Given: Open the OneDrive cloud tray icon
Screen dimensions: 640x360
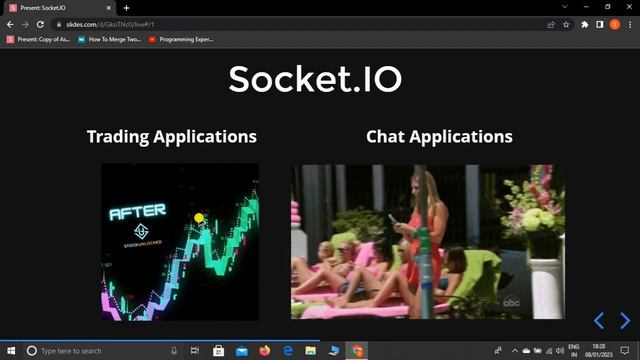Looking at the screenshot, I should point(527,351).
